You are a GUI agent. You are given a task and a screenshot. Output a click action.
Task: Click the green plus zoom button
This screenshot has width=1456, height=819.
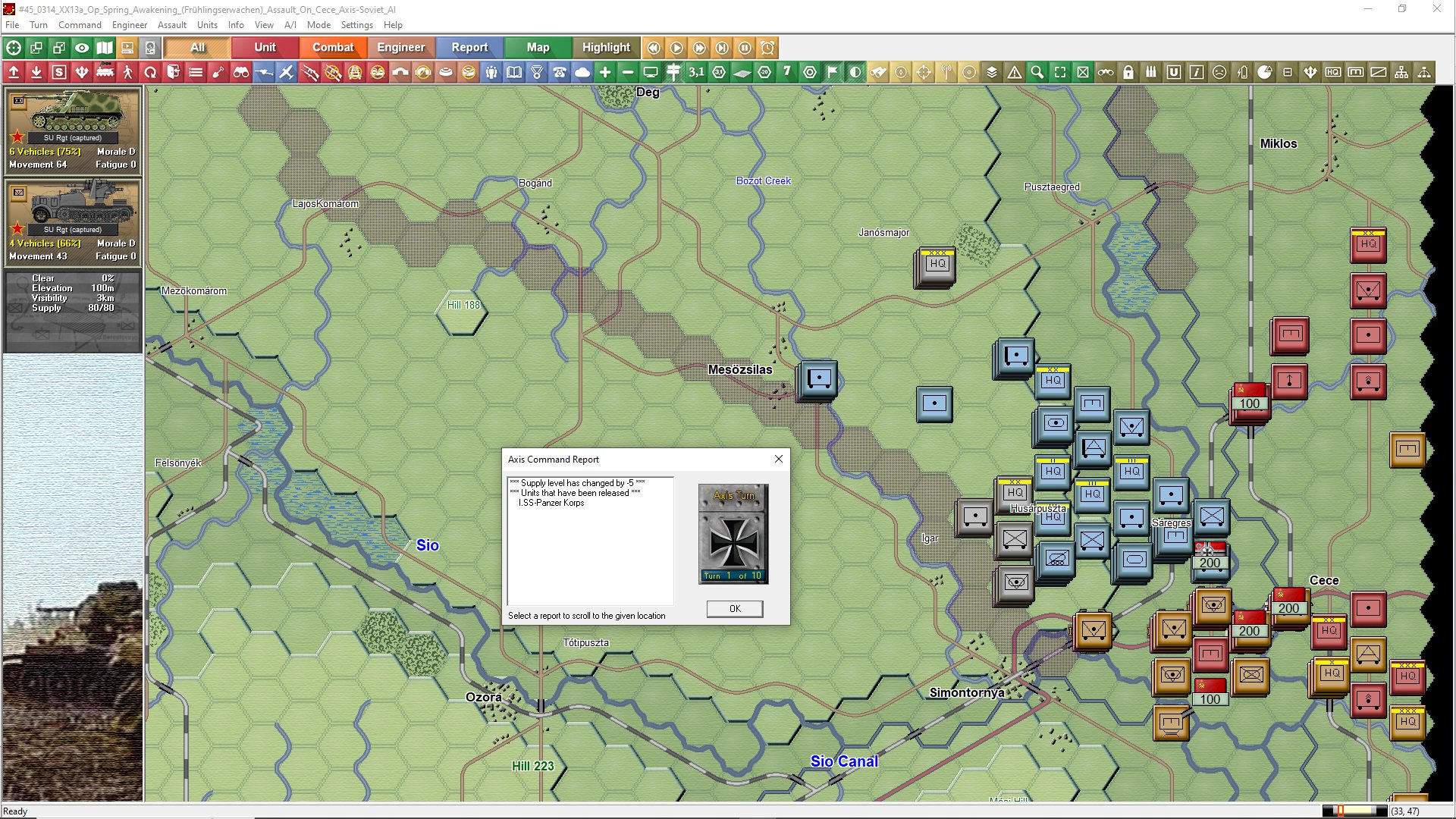tap(605, 72)
